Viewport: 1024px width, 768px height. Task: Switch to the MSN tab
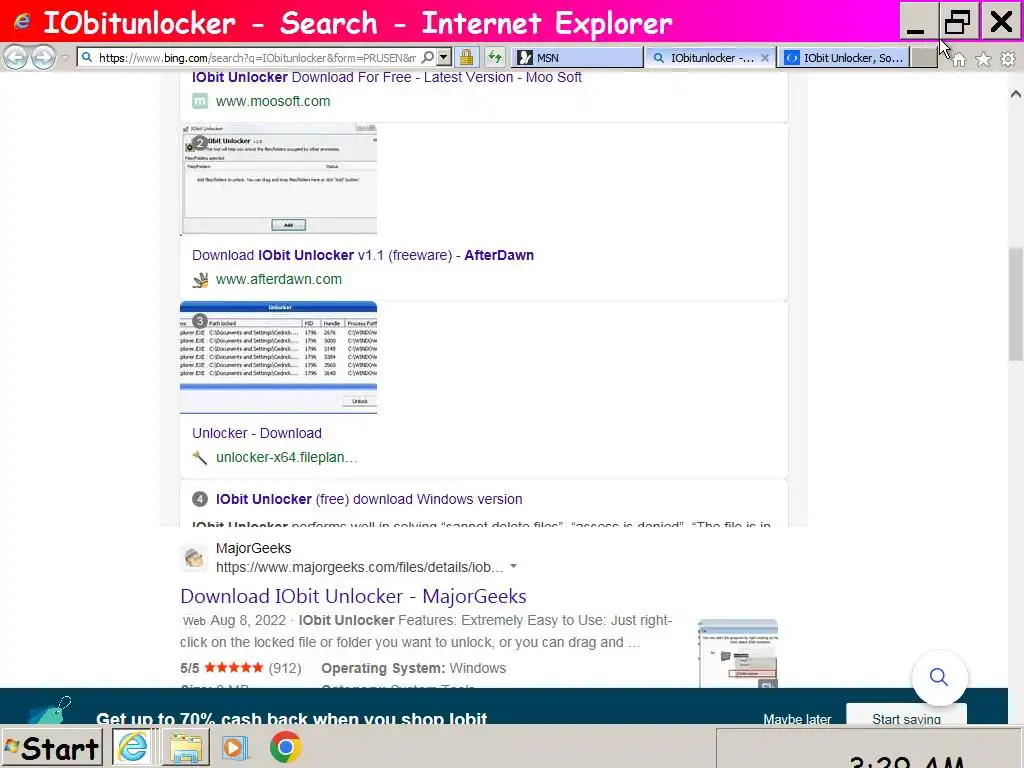pyautogui.click(x=577, y=57)
